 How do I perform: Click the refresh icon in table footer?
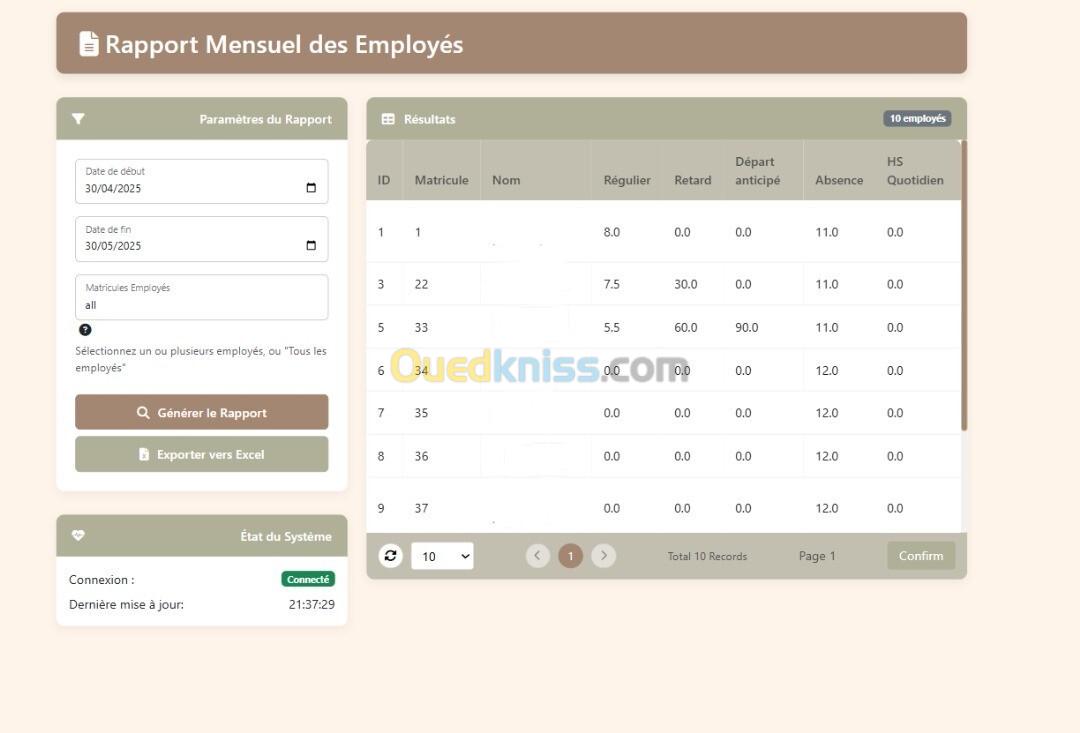click(x=391, y=556)
